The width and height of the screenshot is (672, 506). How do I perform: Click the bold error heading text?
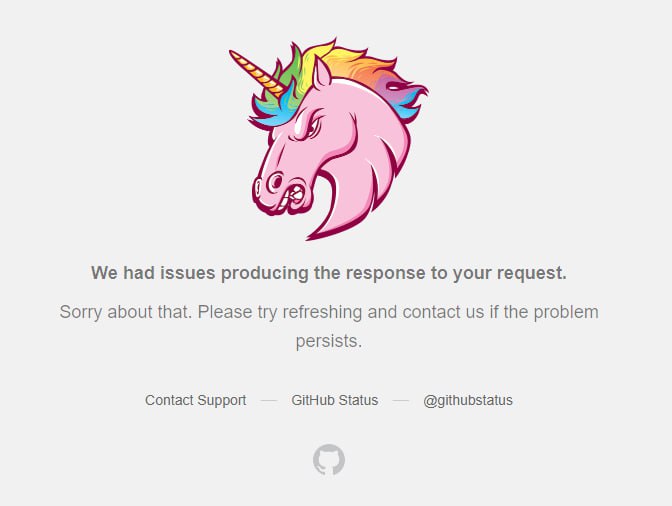pos(329,273)
